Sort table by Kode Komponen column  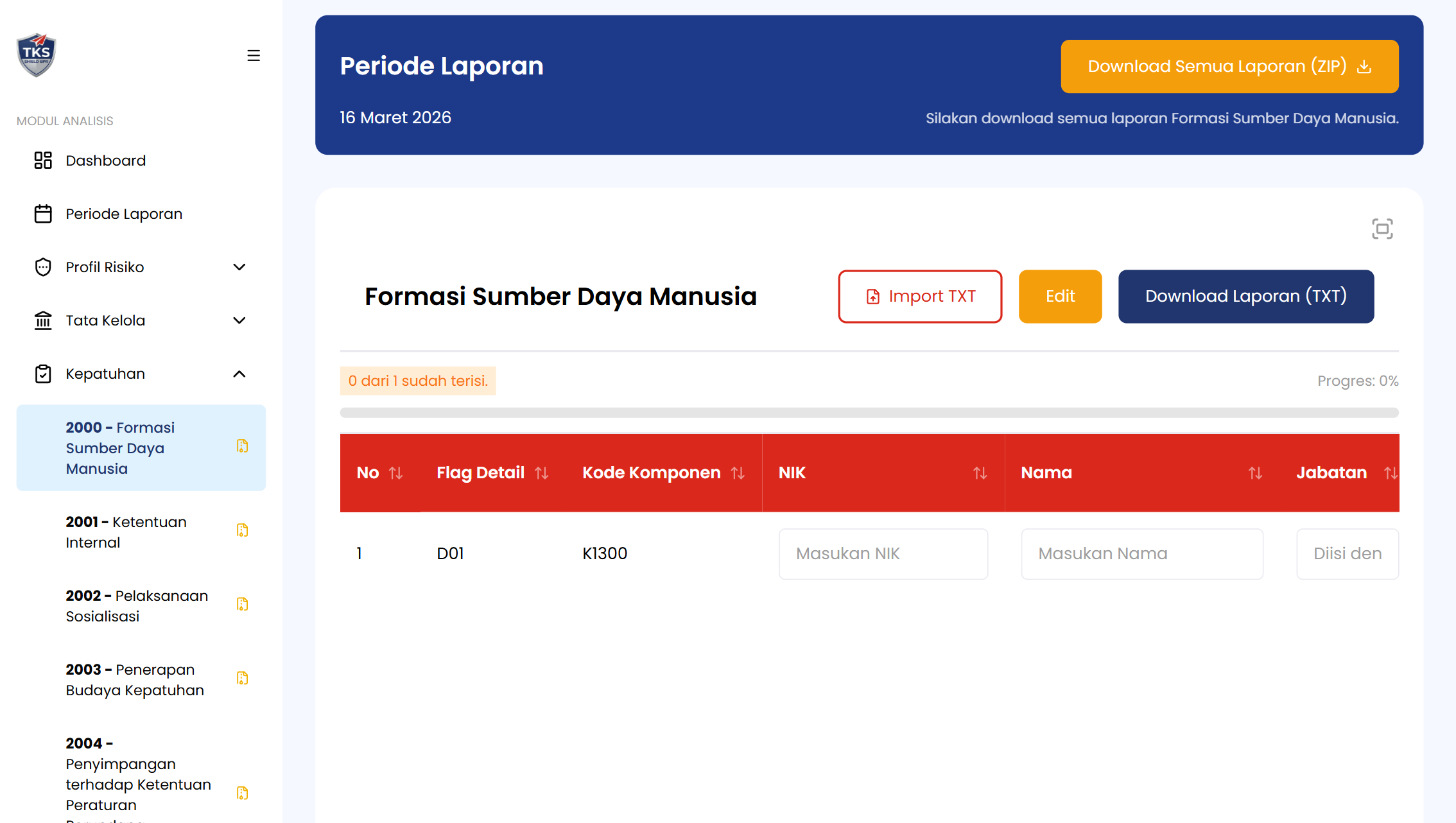(738, 473)
